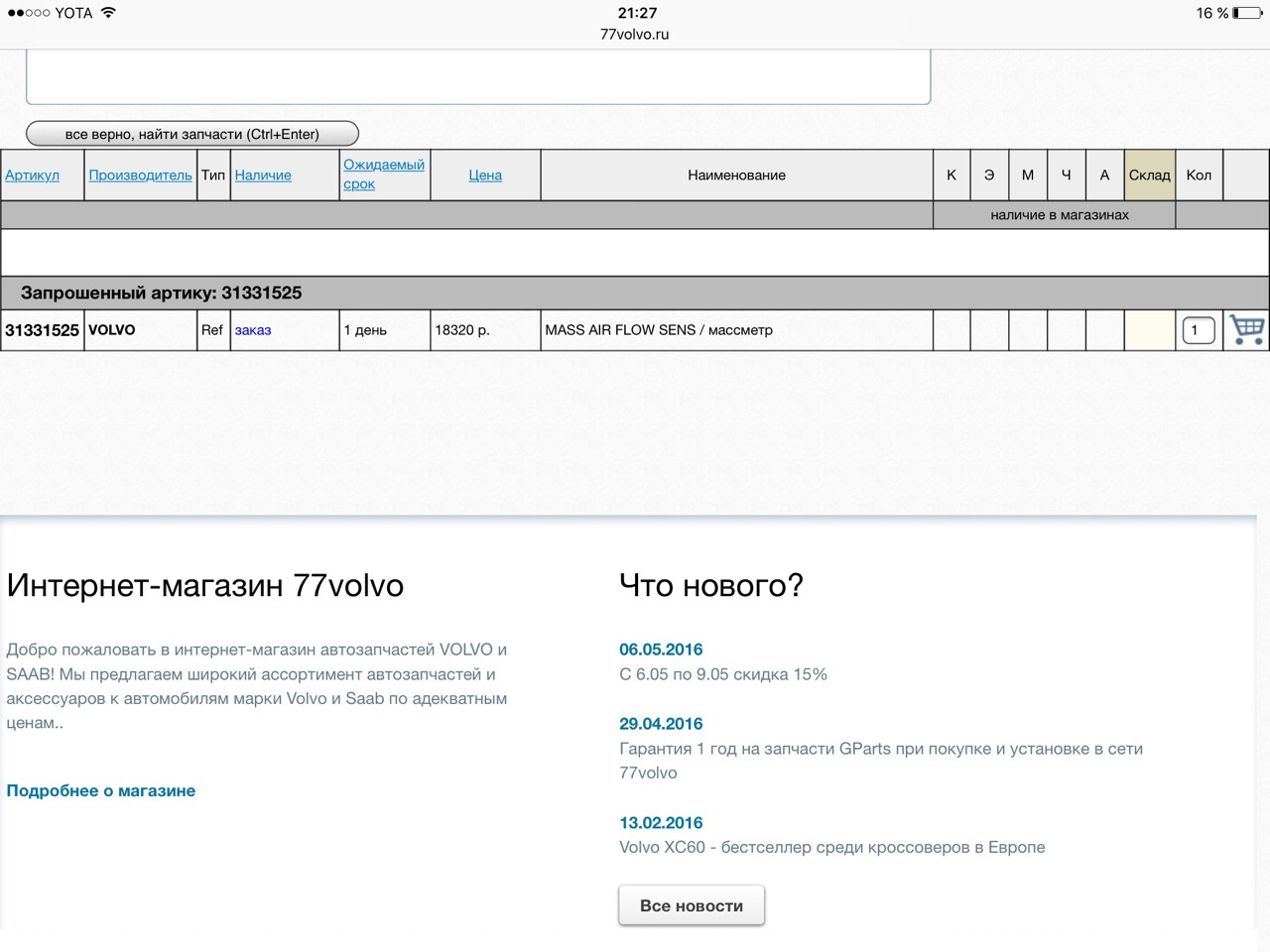Sort table by Наличие column
Image resolution: width=1270 pixels, height=952 pixels.
tap(263, 175)
